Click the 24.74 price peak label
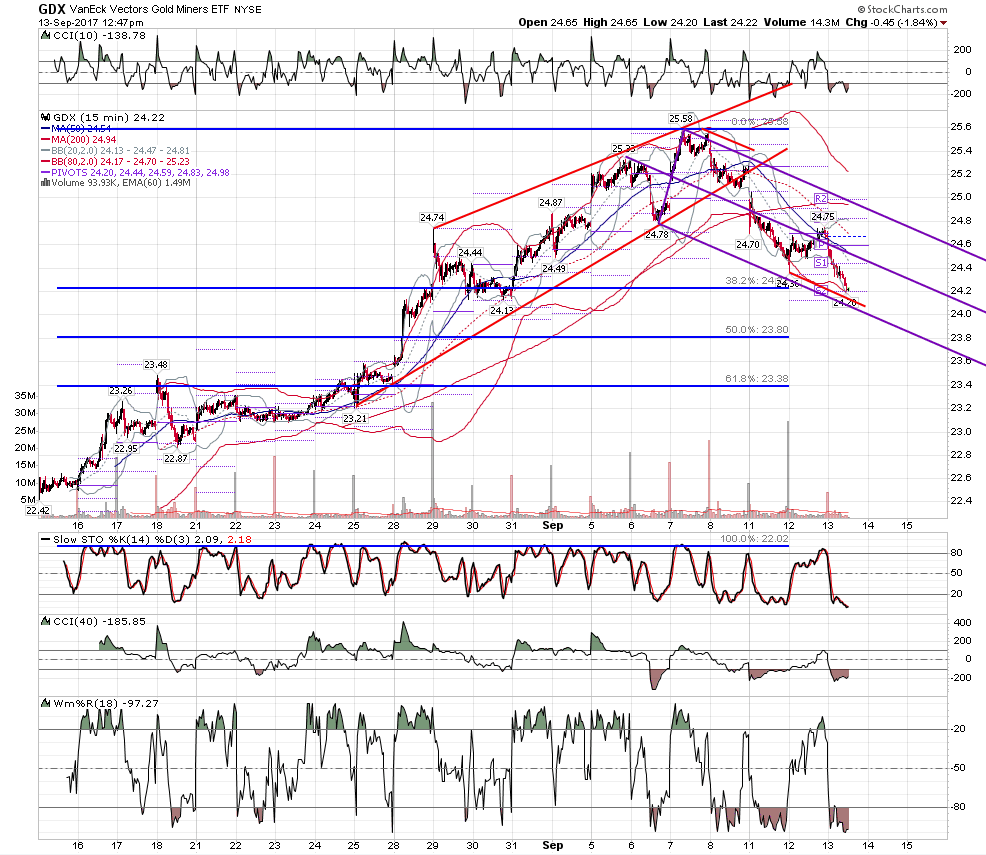The height and width of the screenshot is (855, 986). 432,218
